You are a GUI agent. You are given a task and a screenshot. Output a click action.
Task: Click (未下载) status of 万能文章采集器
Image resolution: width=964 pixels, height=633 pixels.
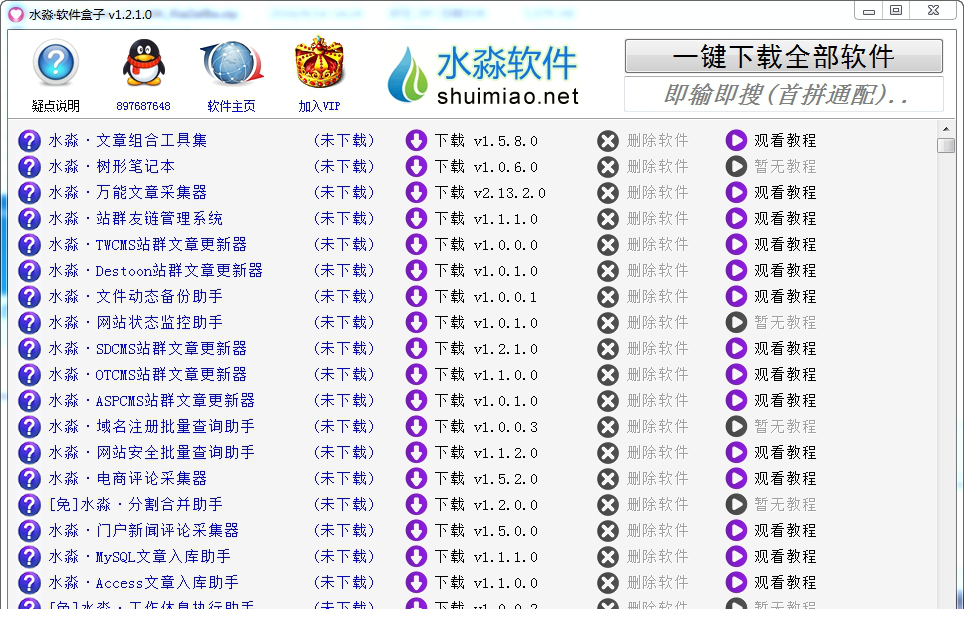click(344, 192)
